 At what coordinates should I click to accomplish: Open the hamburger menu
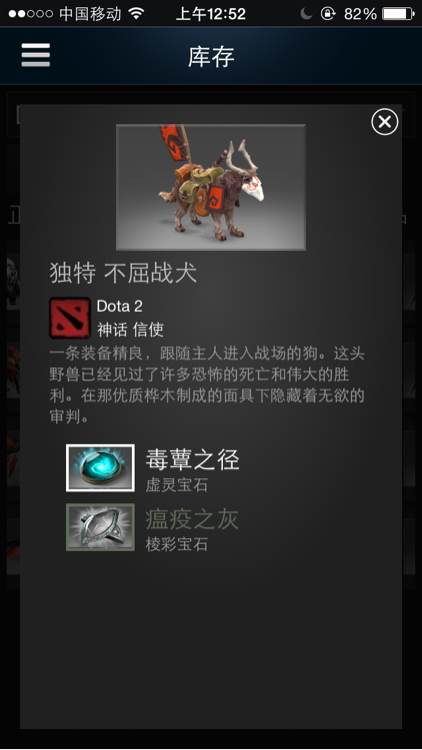[35, 55]
